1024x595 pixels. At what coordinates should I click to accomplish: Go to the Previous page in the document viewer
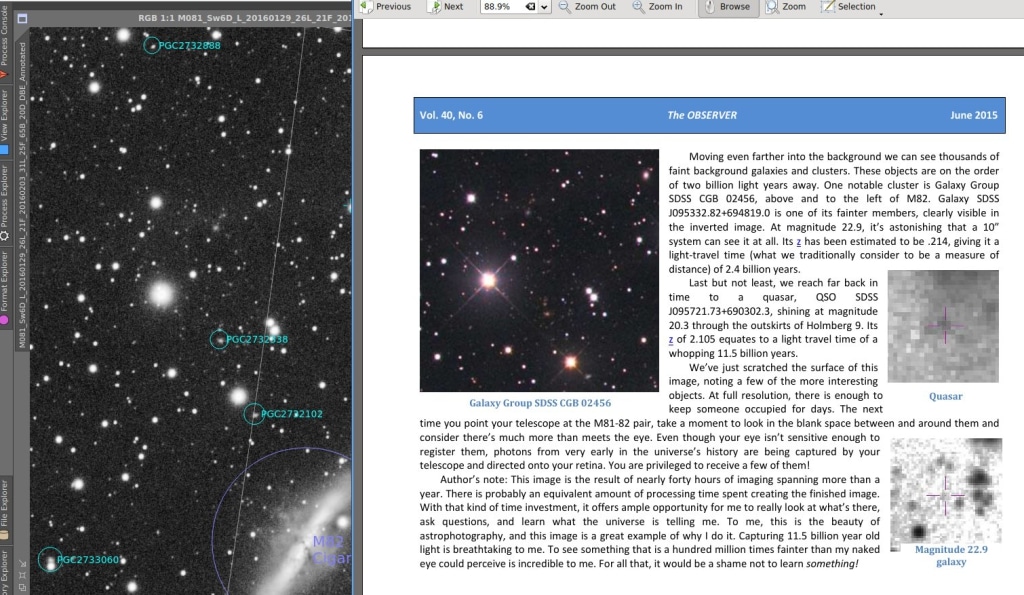(x=385, y=7)
